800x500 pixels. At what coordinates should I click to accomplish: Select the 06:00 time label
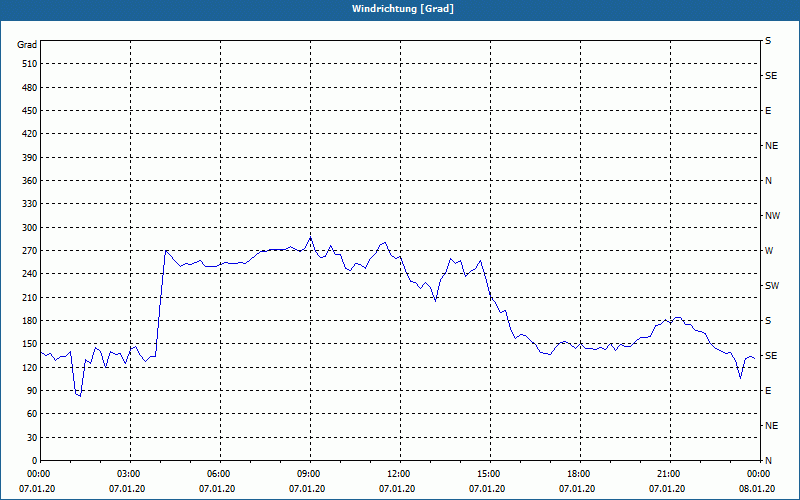[220, 474]
